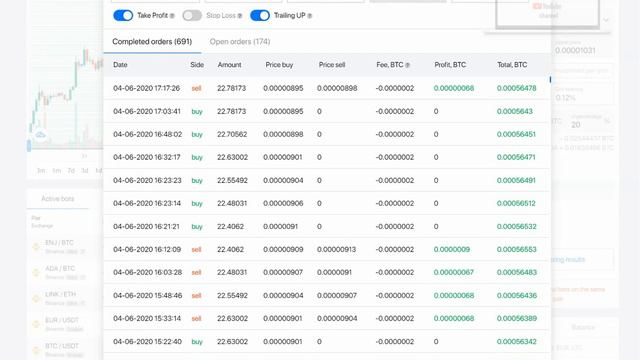Enable the Stop Loss switch

pos(192,16)
